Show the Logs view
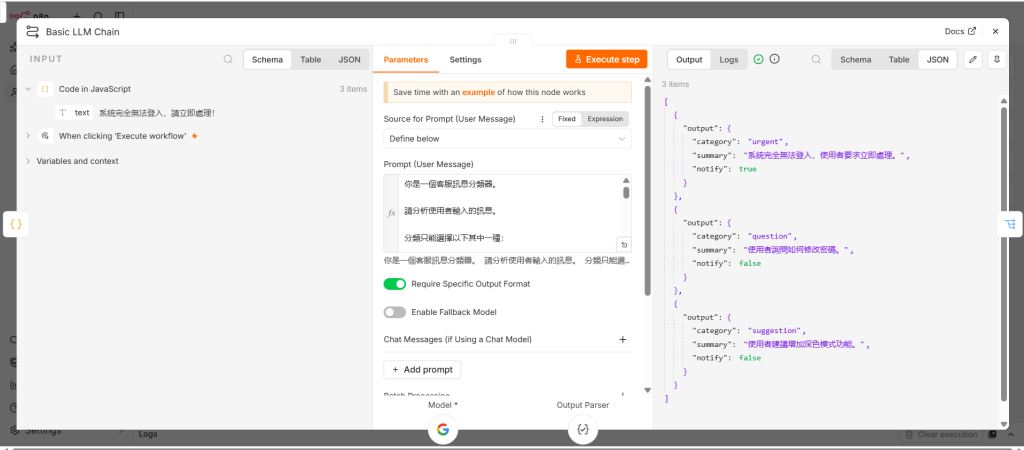This screenshot has height=450, width=1024. 729,59
